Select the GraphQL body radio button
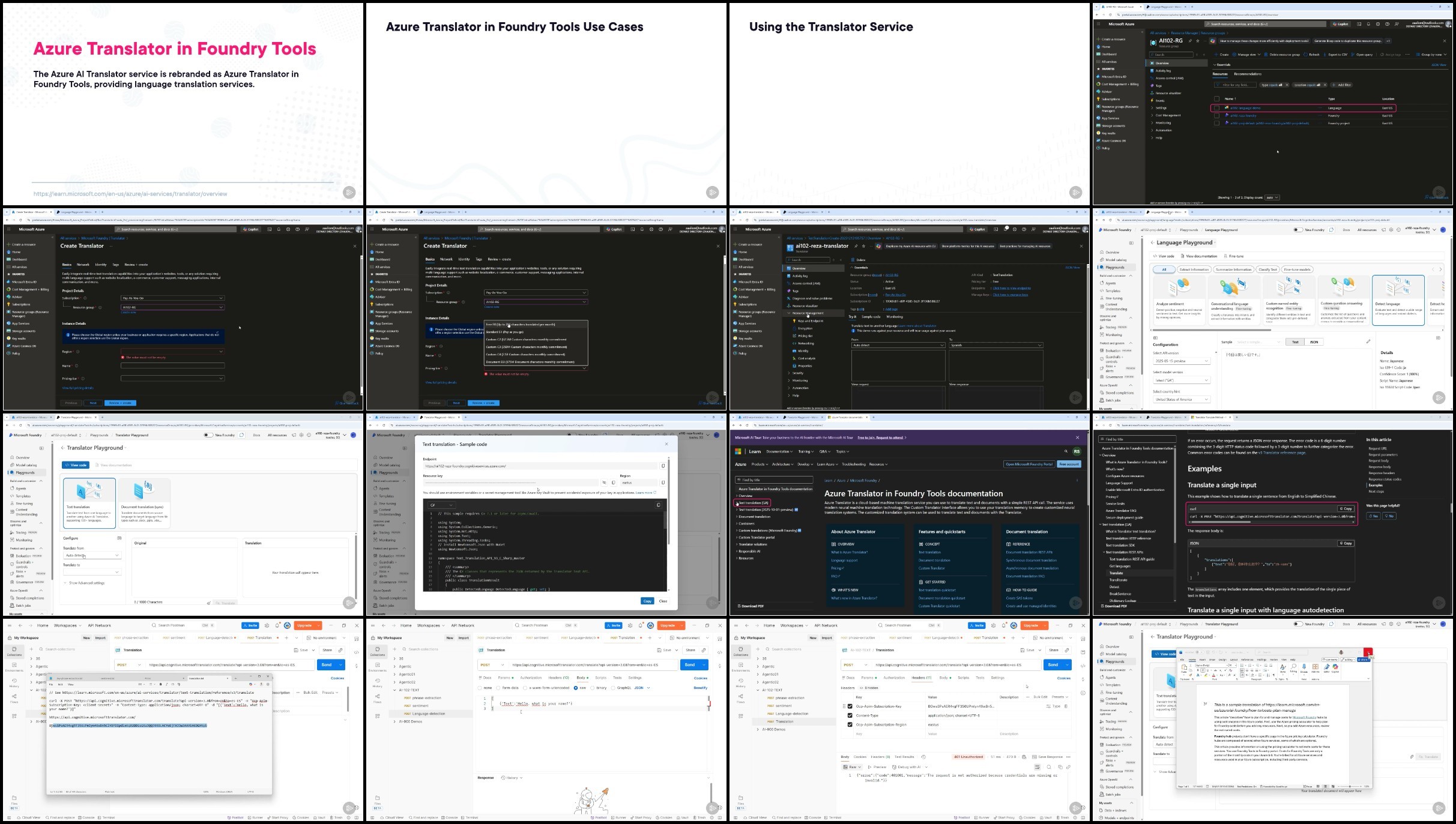The width and height of the screenshot is (1456, 824). (613, 688)
